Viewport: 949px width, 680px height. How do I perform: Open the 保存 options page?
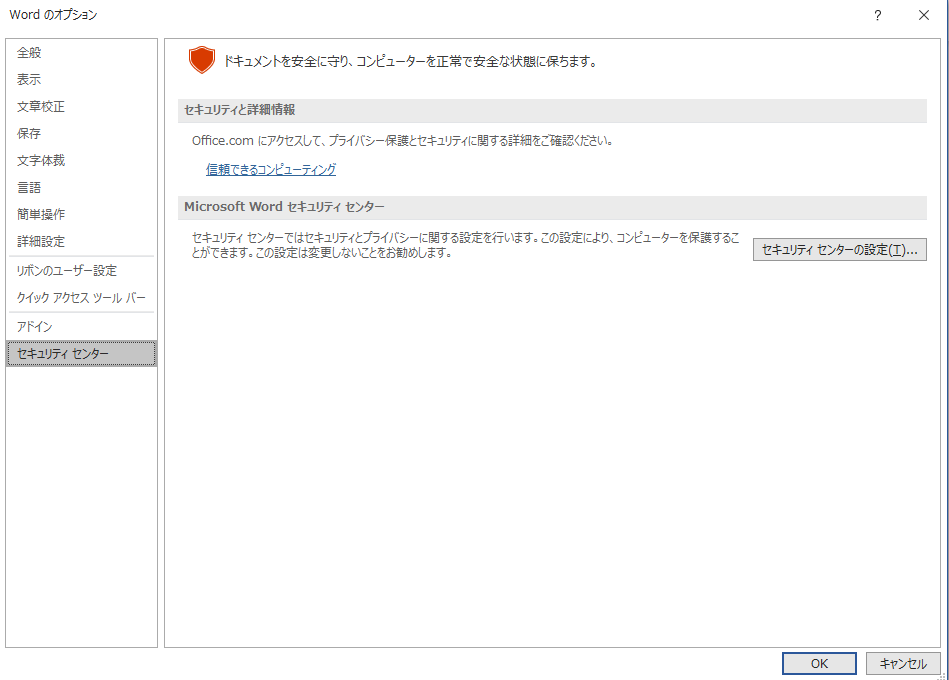(81, 133)
